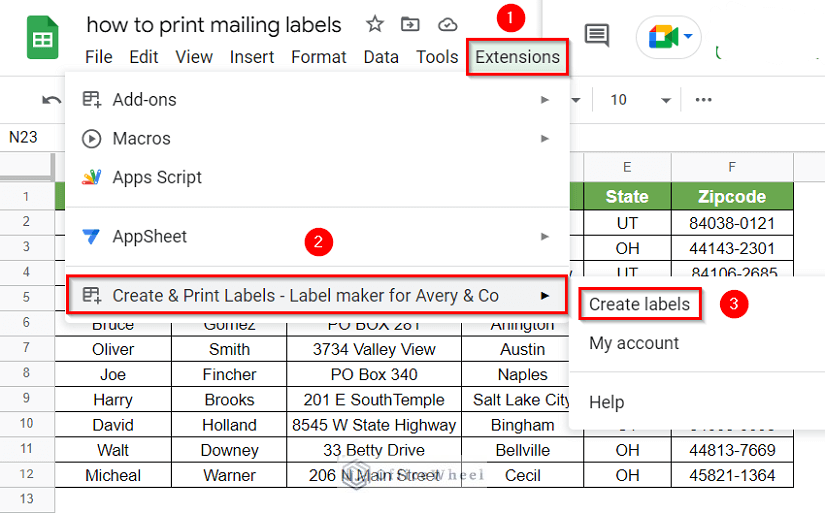Click the move to folder icon
The height and width of the screenshot is (513, 825).
point(410,24)
